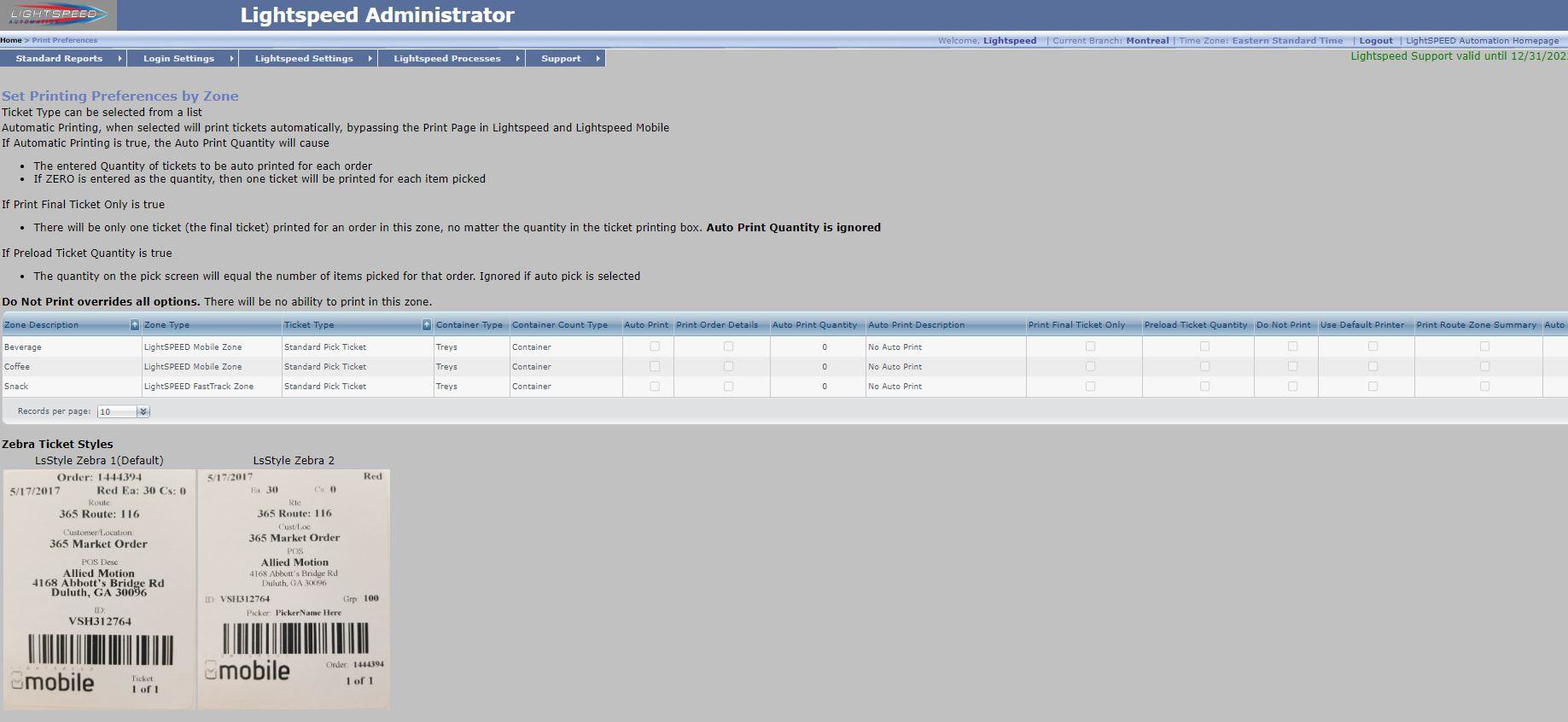Select the LsStyle Zebra 2 ticket thumbnail

[x=294, y=589]
